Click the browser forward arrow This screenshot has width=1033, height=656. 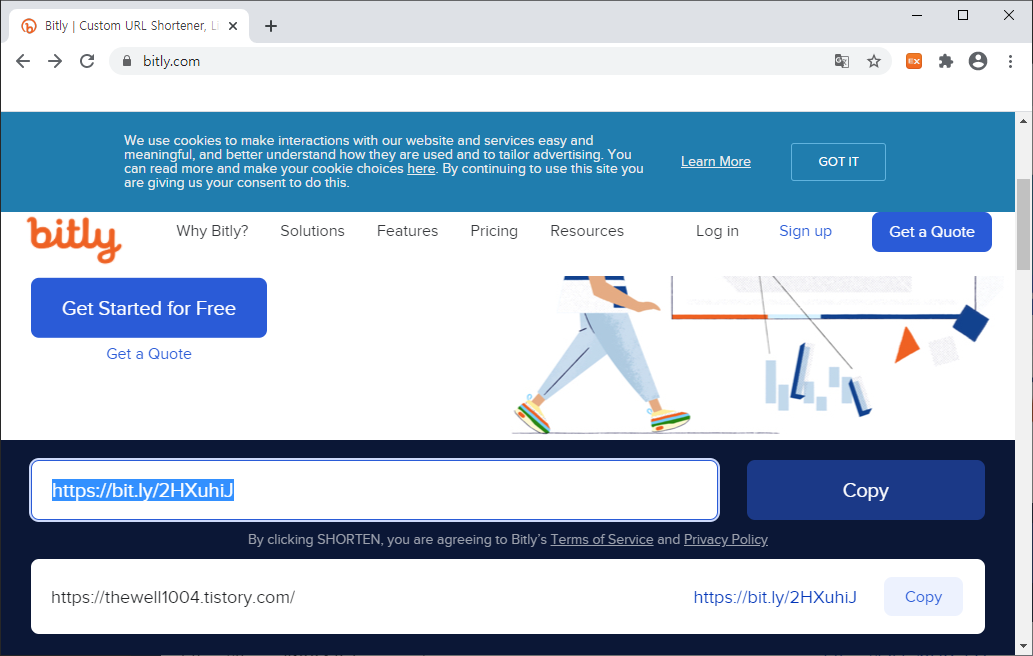[55, 61]
